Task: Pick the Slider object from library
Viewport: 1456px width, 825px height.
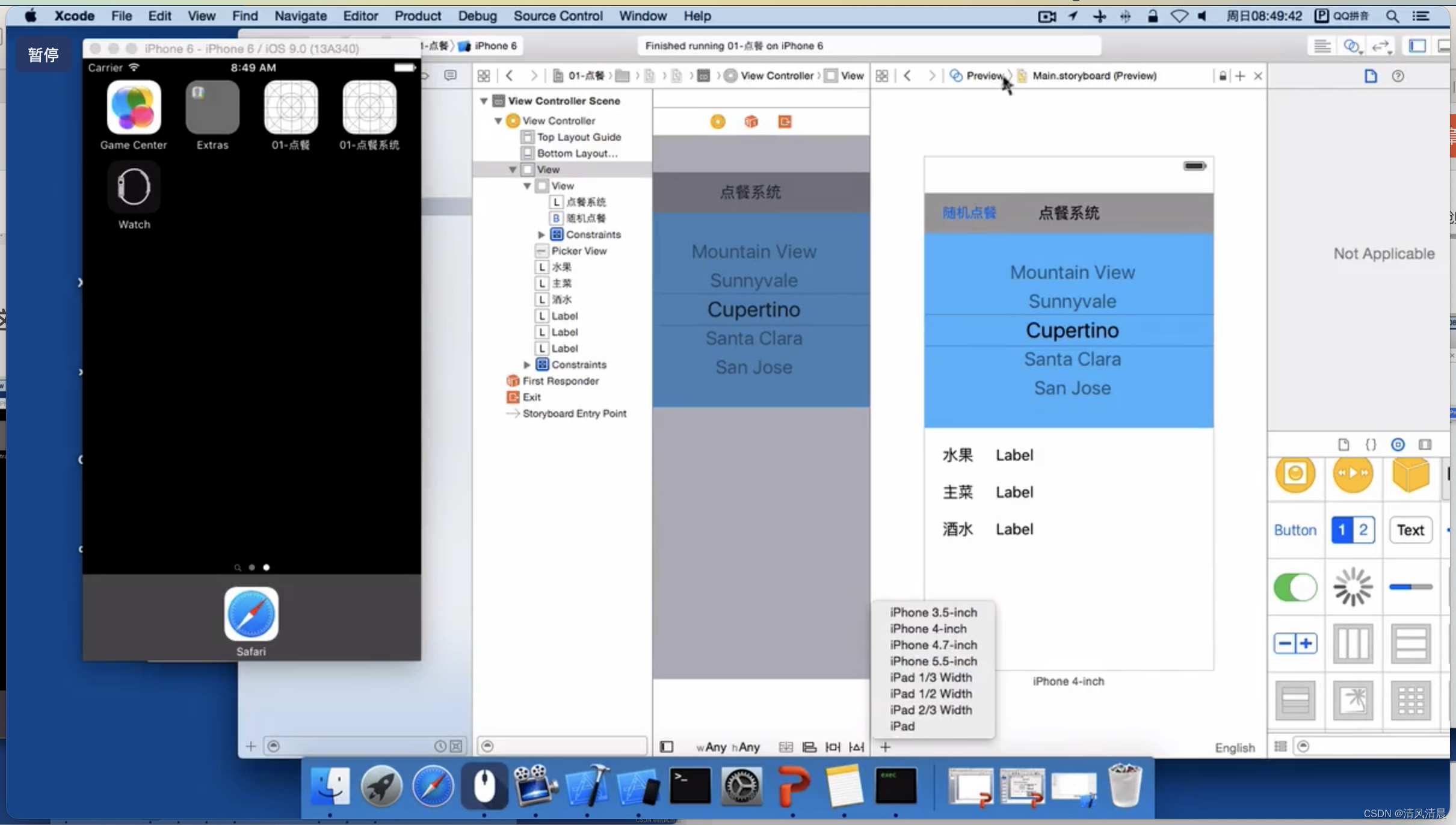Action: 1410,587
